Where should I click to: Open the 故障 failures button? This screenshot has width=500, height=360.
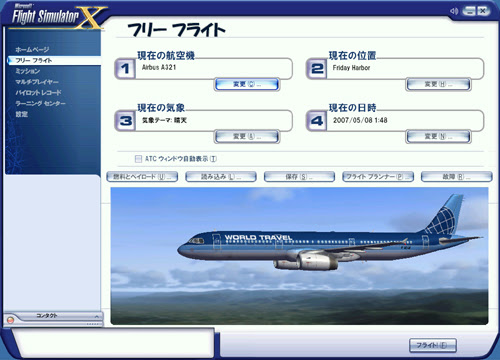(457, 177)
